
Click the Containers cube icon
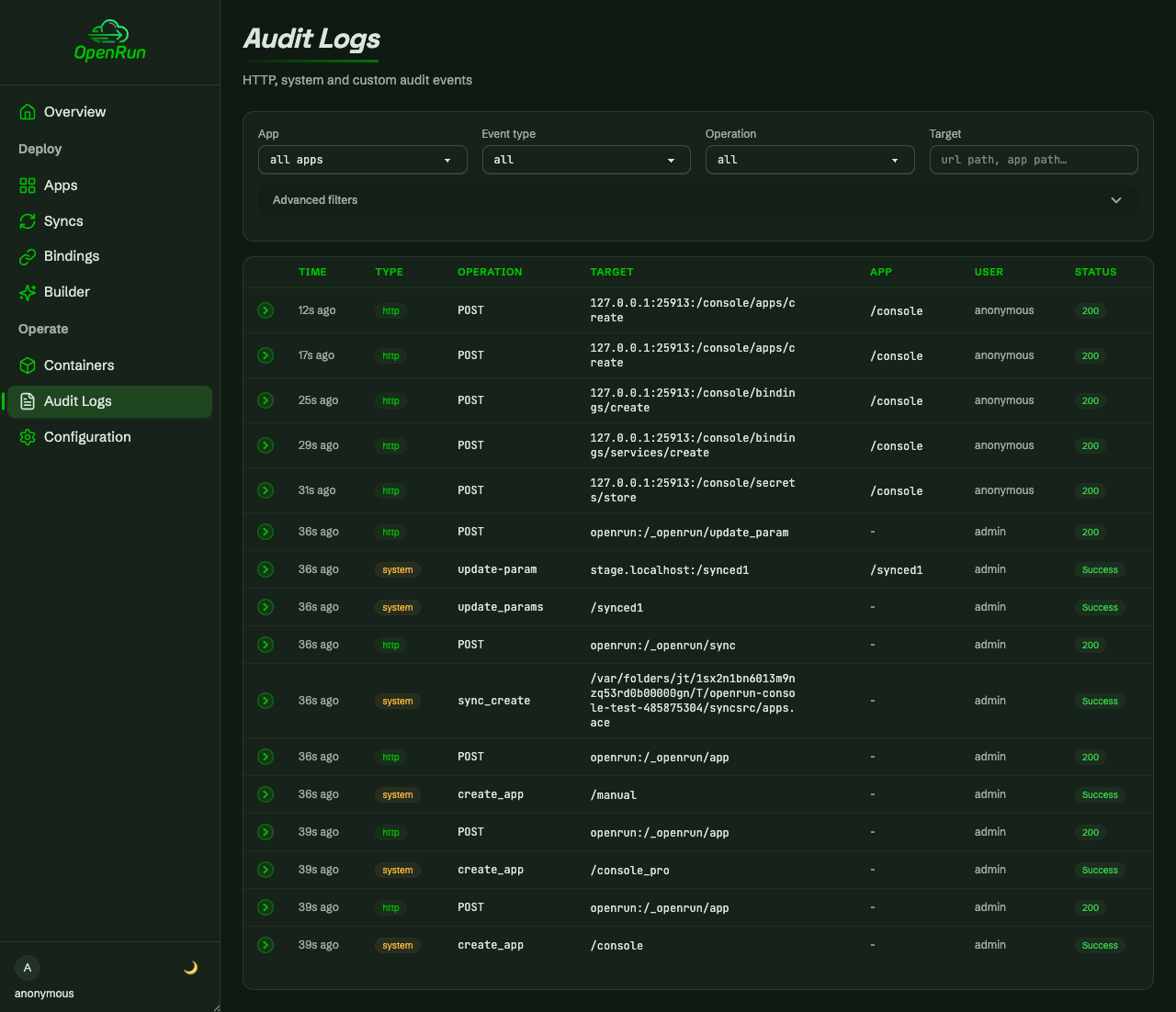28,365
